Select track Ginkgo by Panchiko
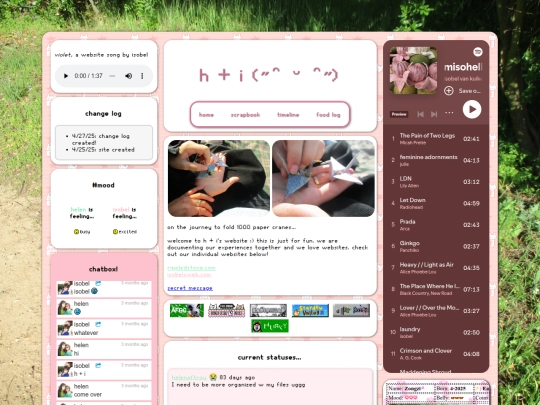 (436, 246)
